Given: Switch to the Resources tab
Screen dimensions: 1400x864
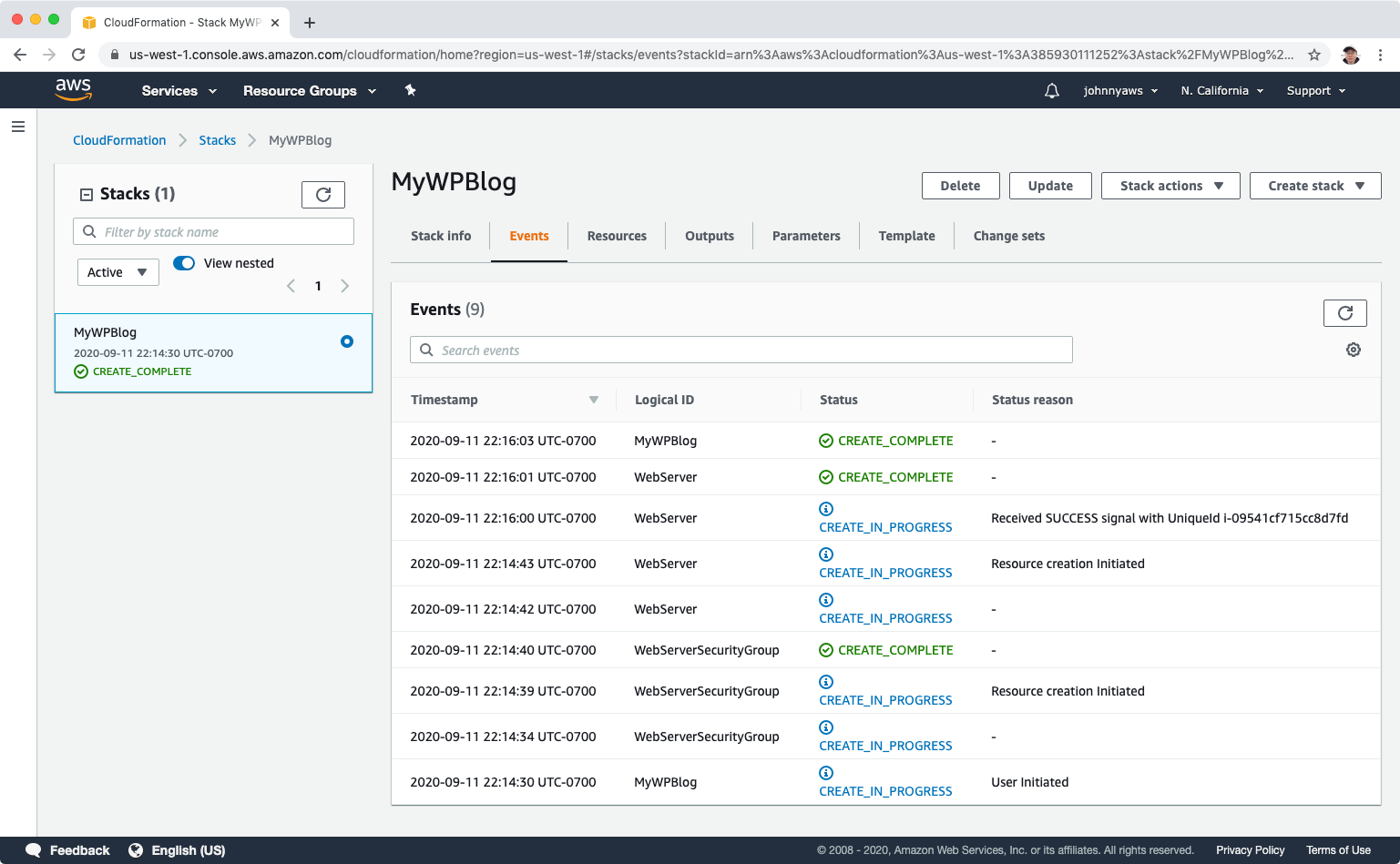Looking at the screenshot, I should tap(617, 236).
